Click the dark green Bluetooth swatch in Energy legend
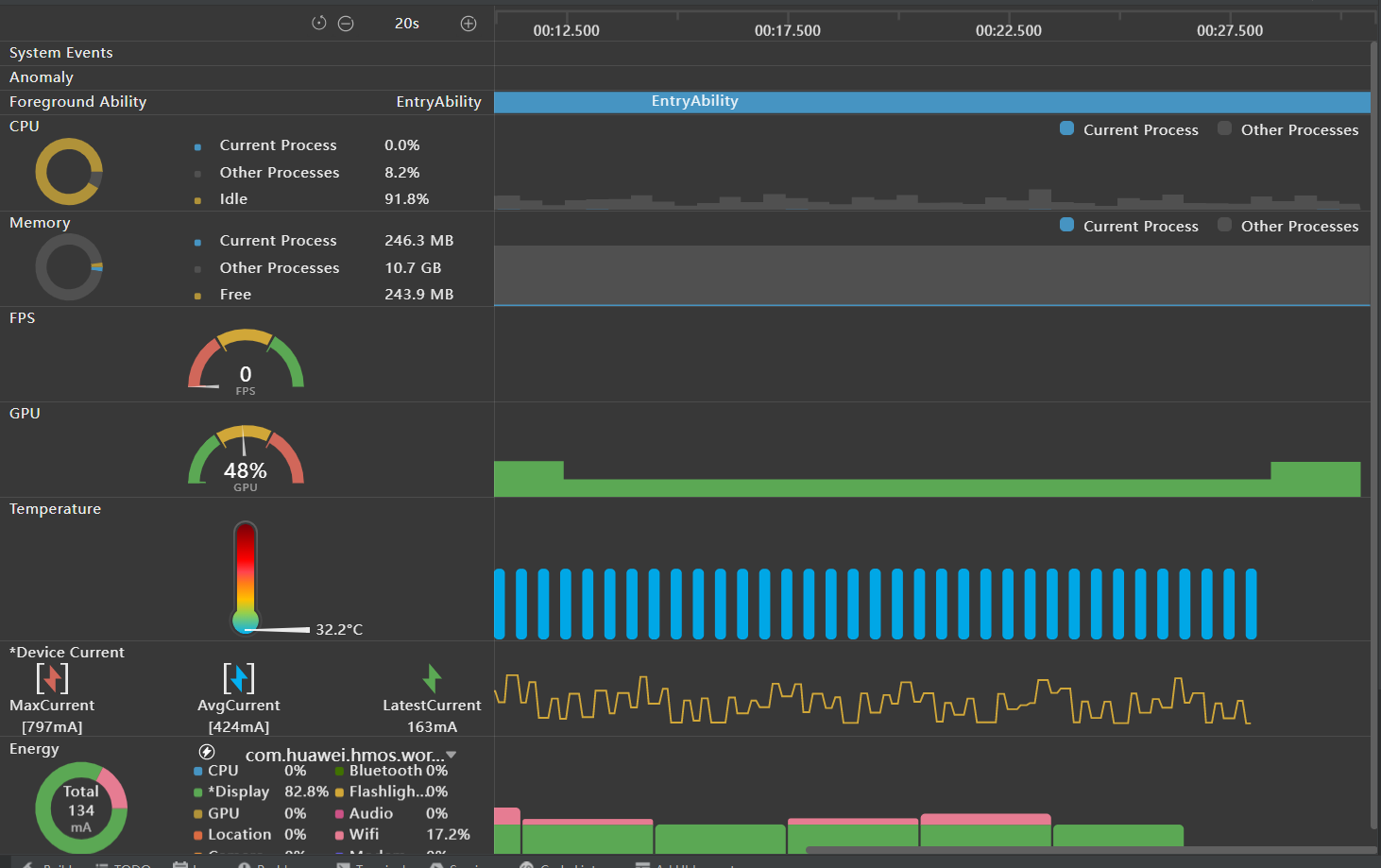The width and height of the screenshot is (1381, 868). pyautogui.click(x=339, y=772)
